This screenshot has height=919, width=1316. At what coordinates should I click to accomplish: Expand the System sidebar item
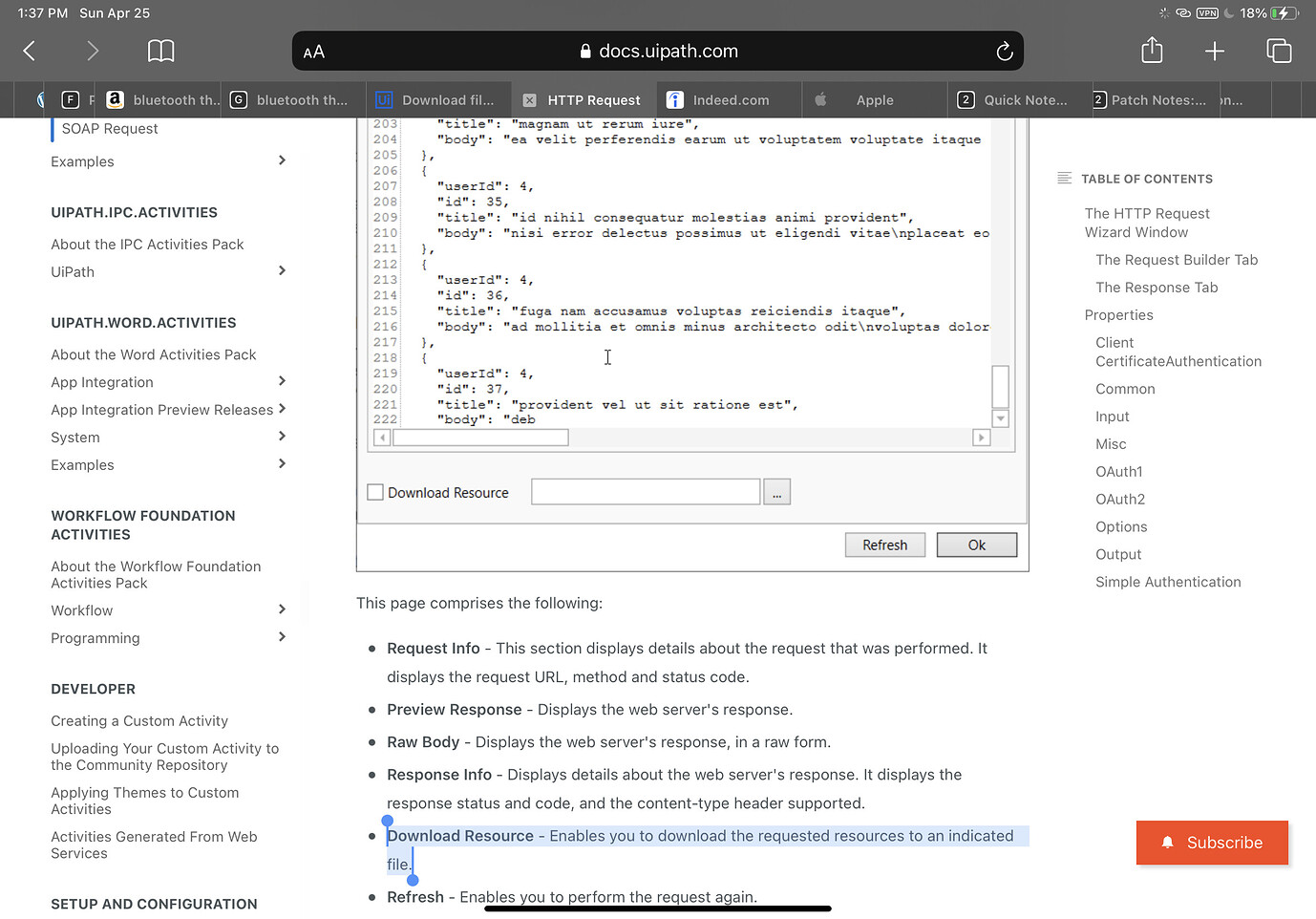coord(282,437)
